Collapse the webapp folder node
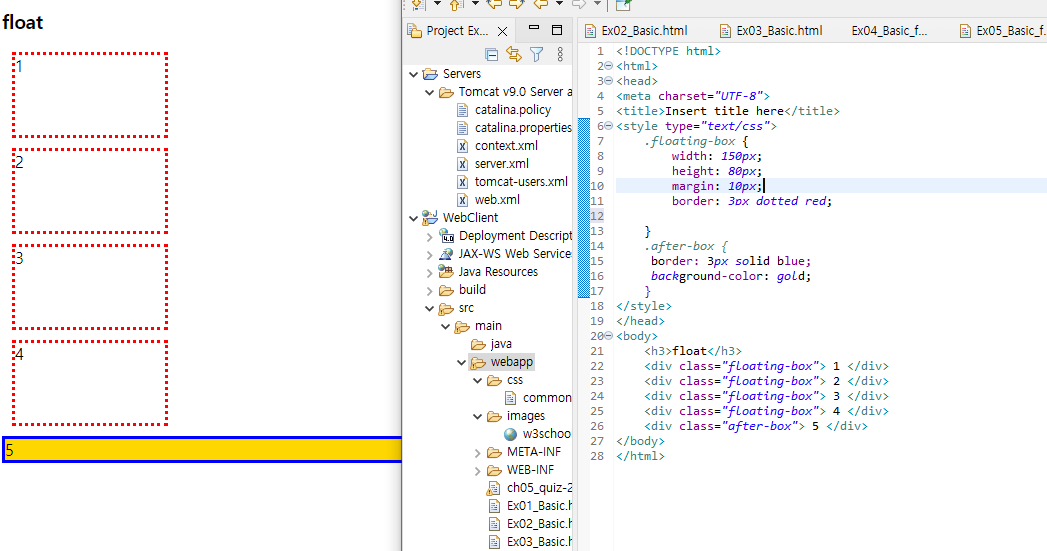Image resolution: width=1047 pixels, height=551 pixels. click(461, 363)
